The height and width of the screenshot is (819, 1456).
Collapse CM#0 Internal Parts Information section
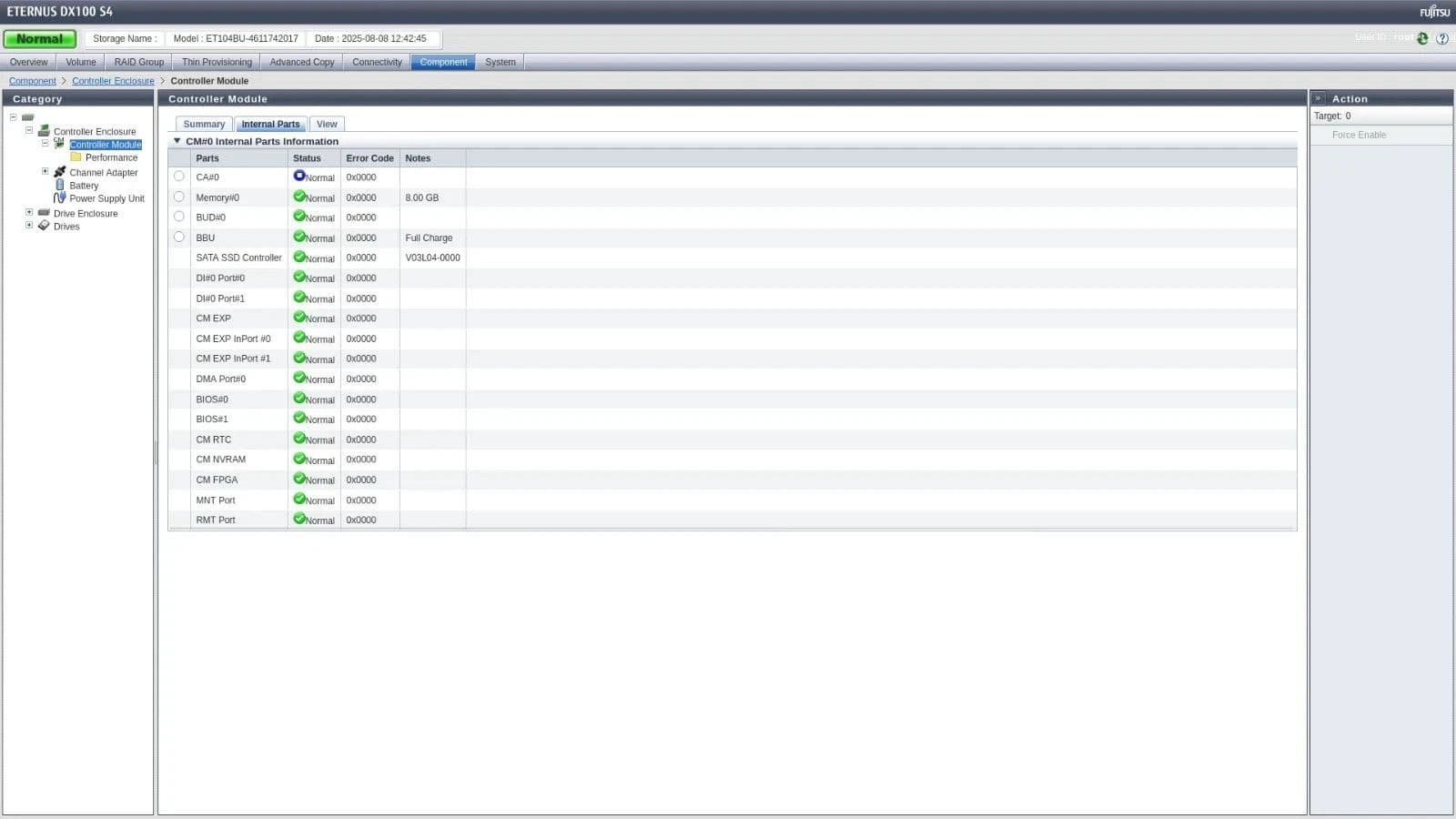tap(177, 141)
